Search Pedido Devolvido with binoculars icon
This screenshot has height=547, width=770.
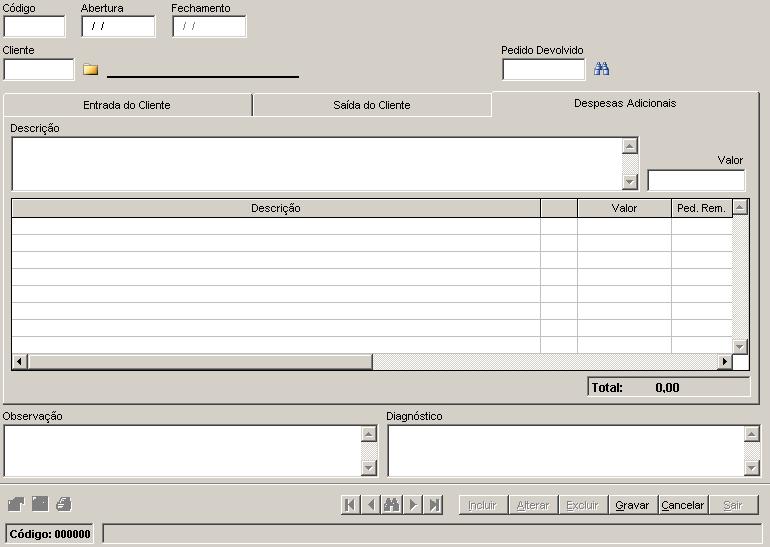pos(602,69)
